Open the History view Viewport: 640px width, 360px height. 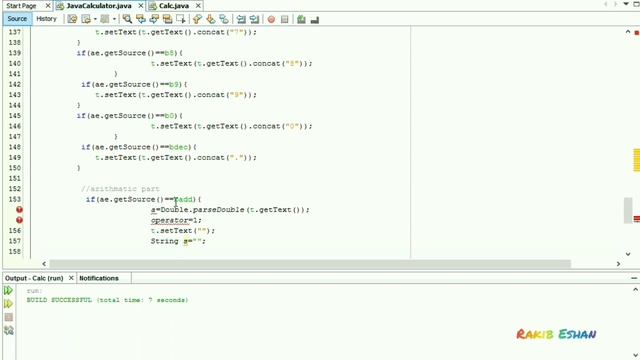[46, 19]
